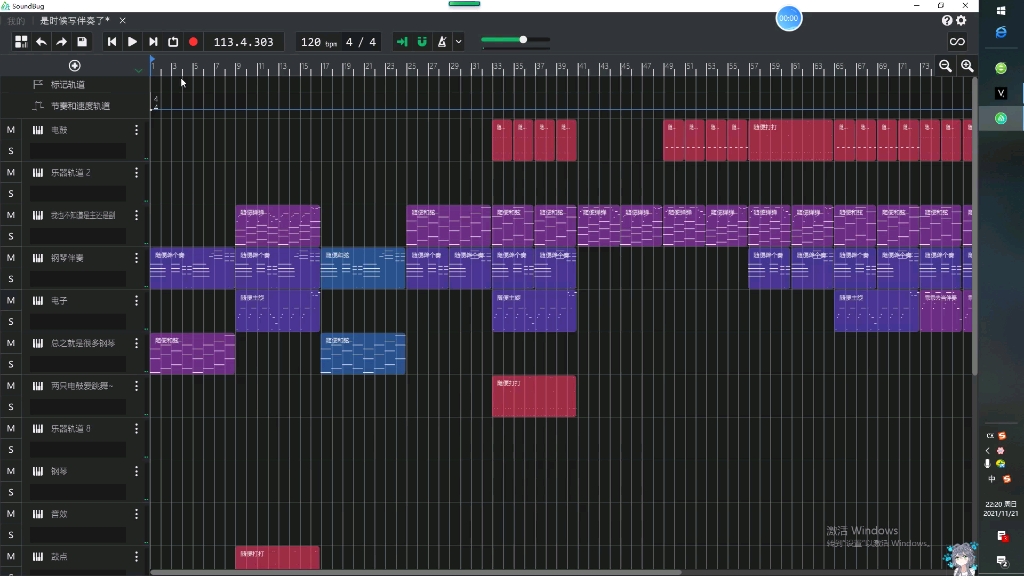
Task: Collapse the global tracks with green chevron
Action: [x=138, y=70]
